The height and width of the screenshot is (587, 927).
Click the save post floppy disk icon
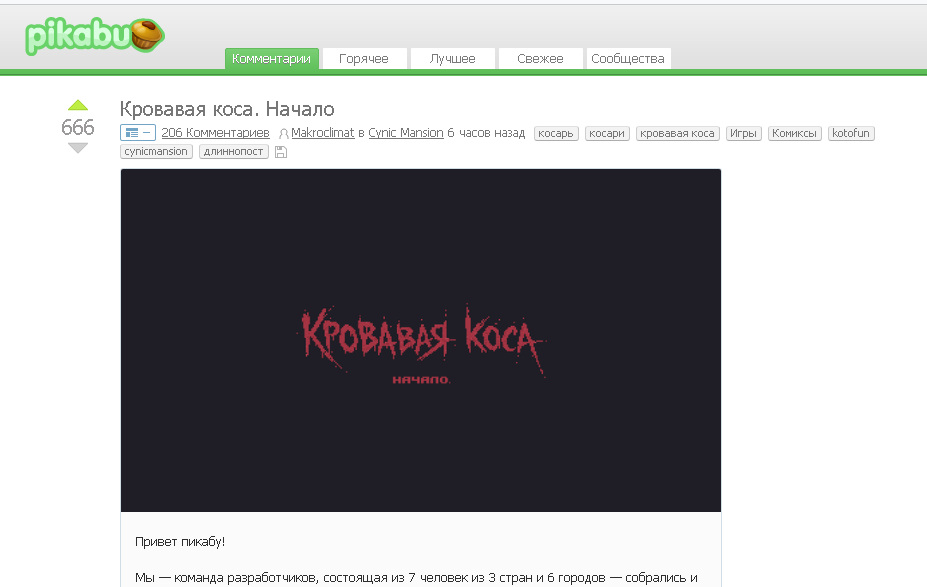coord(280,152)
